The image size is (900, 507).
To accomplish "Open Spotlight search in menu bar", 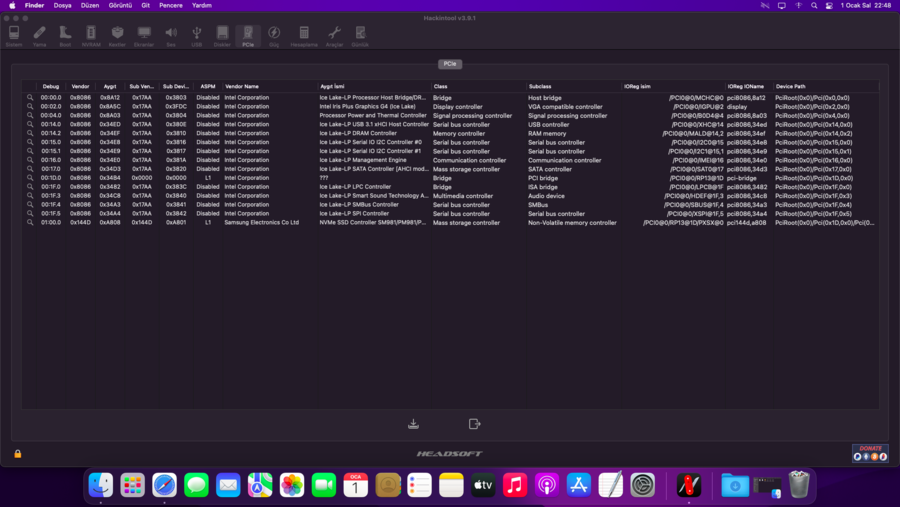I will (814, 5).
